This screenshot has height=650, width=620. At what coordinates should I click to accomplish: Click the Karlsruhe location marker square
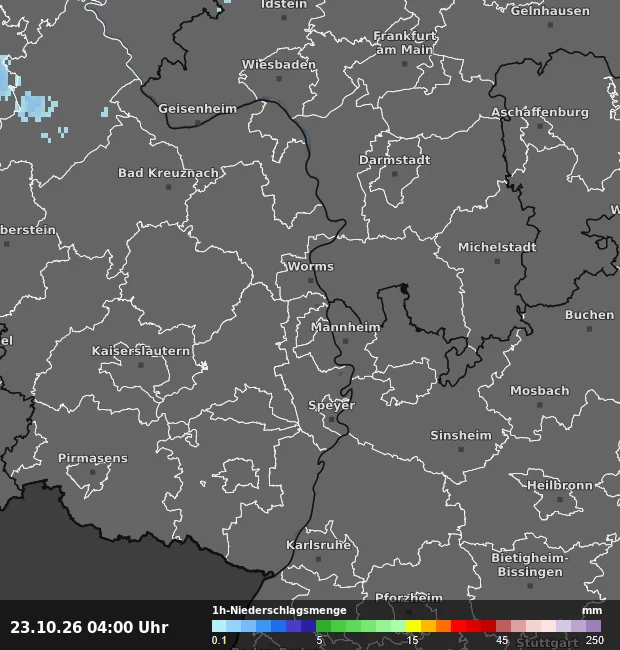click(319, 559)
